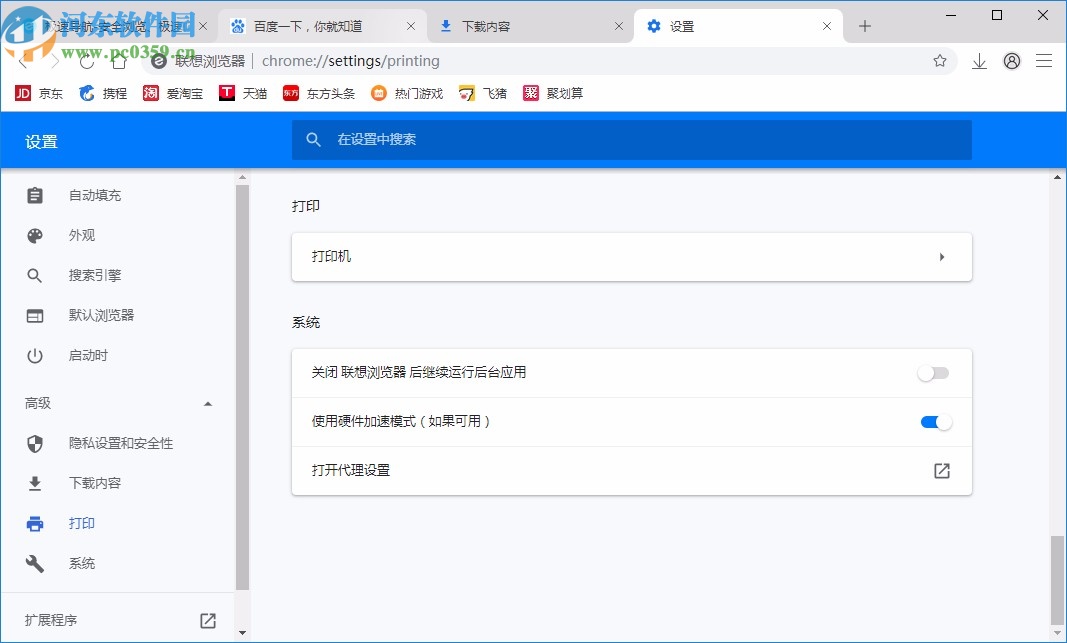Click the downloads arrow icon in toolbar
The image size is (1067, 643).
978,61
